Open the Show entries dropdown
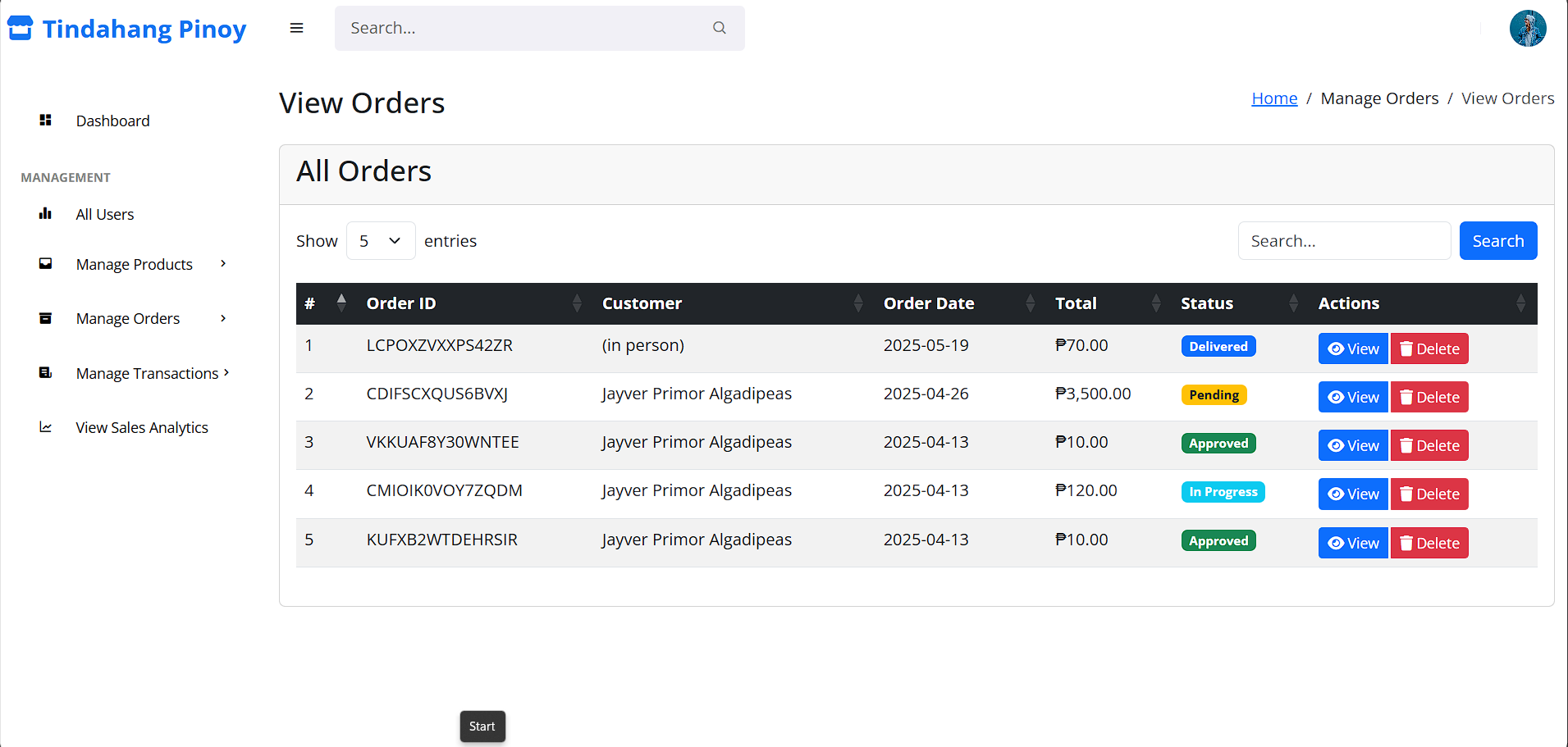Viewport: 1568px width, 747px height. tap(380, 240)
